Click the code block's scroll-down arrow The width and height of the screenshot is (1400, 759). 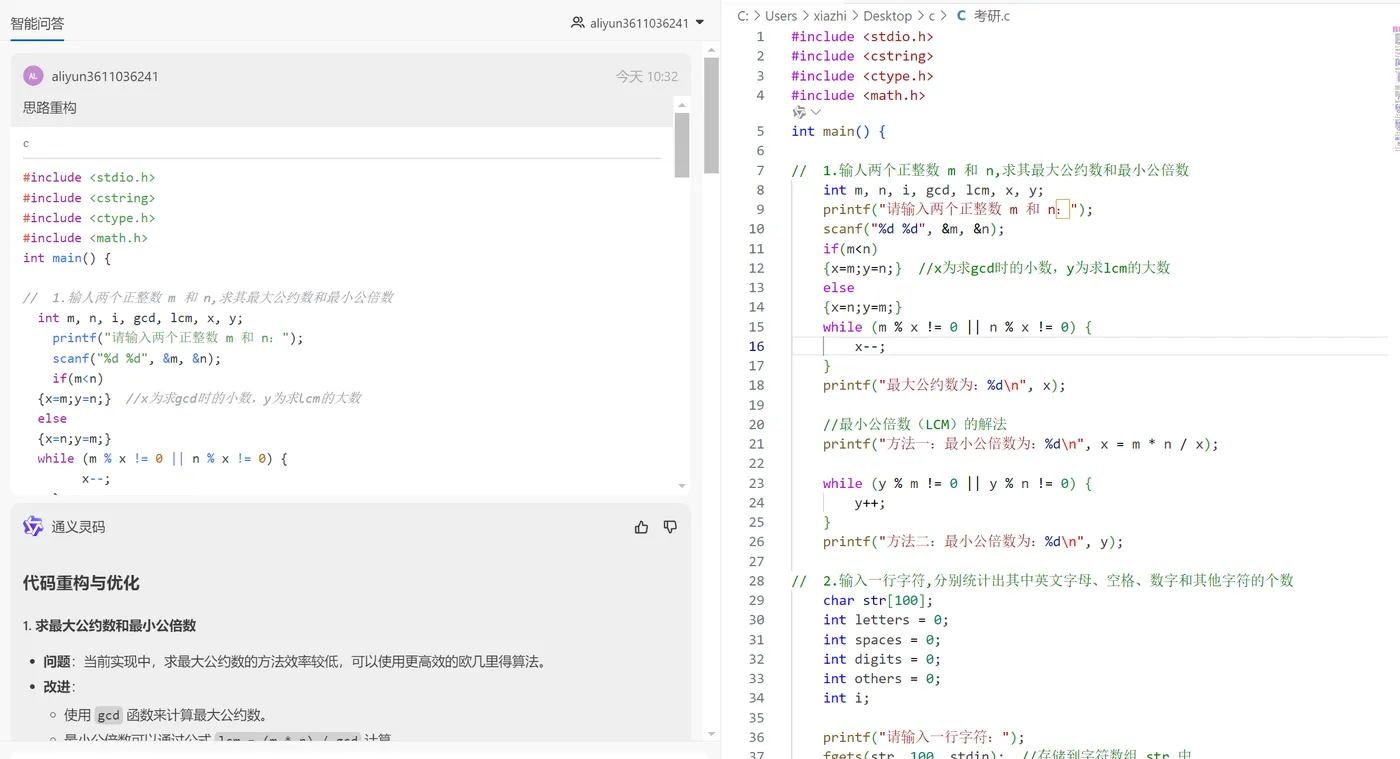(682, 486)
